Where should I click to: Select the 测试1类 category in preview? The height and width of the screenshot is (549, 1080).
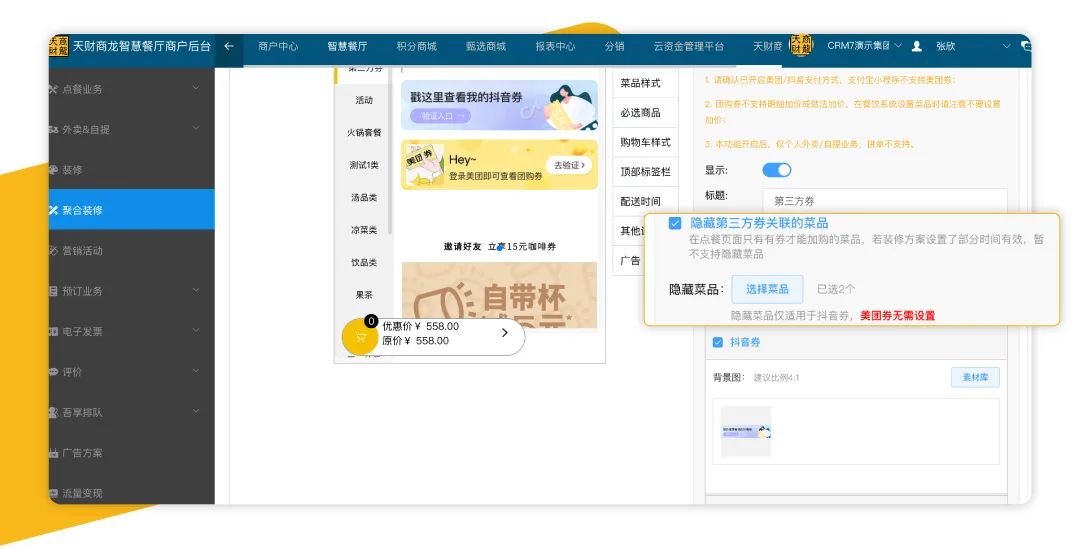pos(364,165)
